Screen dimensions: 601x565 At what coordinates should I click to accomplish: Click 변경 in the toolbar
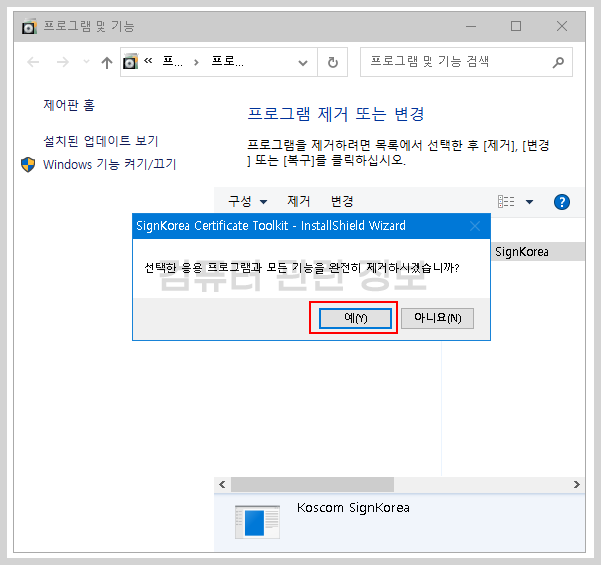tap(342, 201)
